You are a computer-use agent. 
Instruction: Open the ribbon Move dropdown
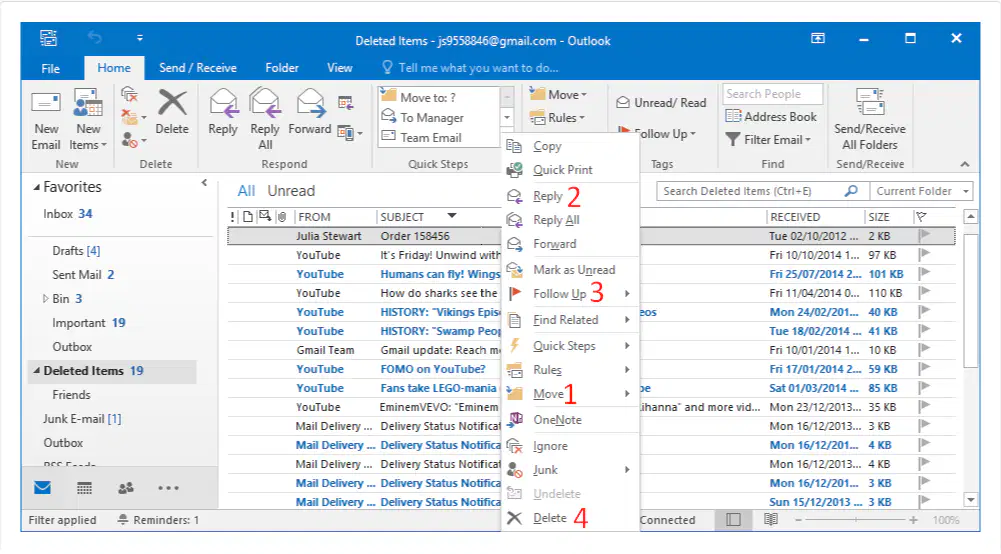559,94
